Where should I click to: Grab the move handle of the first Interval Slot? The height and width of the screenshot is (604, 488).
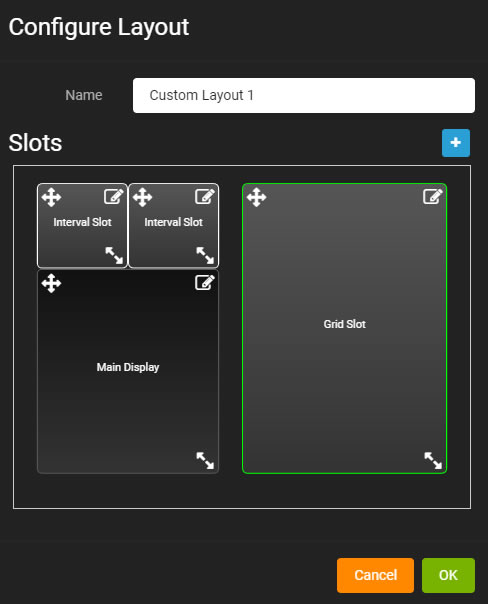pos(52,197)
